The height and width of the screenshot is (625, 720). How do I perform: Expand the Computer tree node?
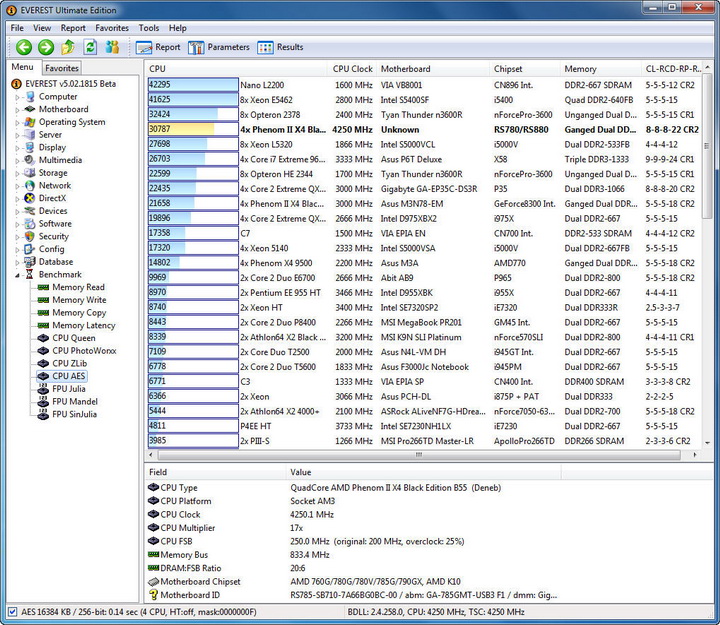click(x=17, y=97)
